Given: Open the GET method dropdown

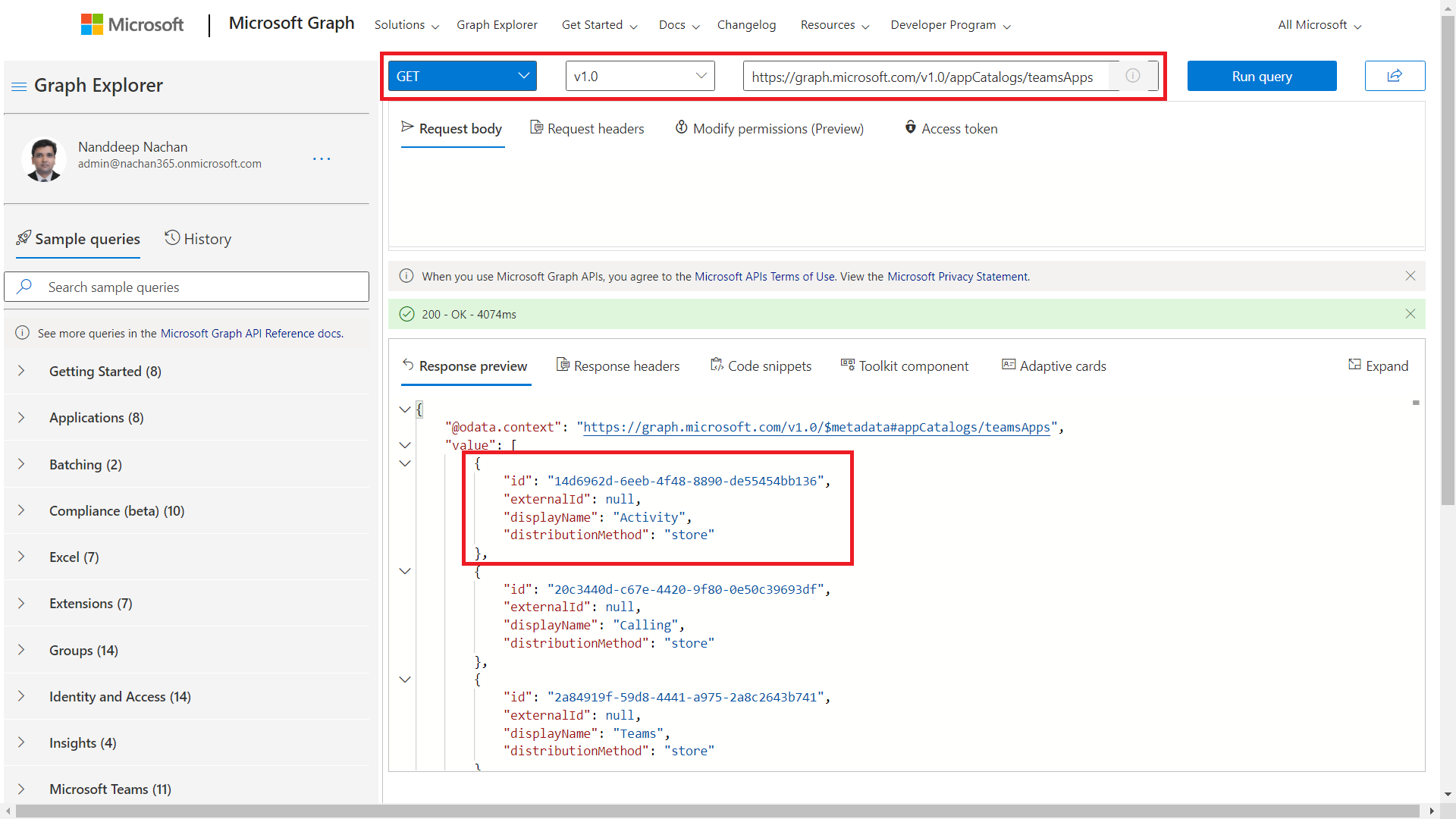Looking at the screenshot, I should click(x=462, y=76).
